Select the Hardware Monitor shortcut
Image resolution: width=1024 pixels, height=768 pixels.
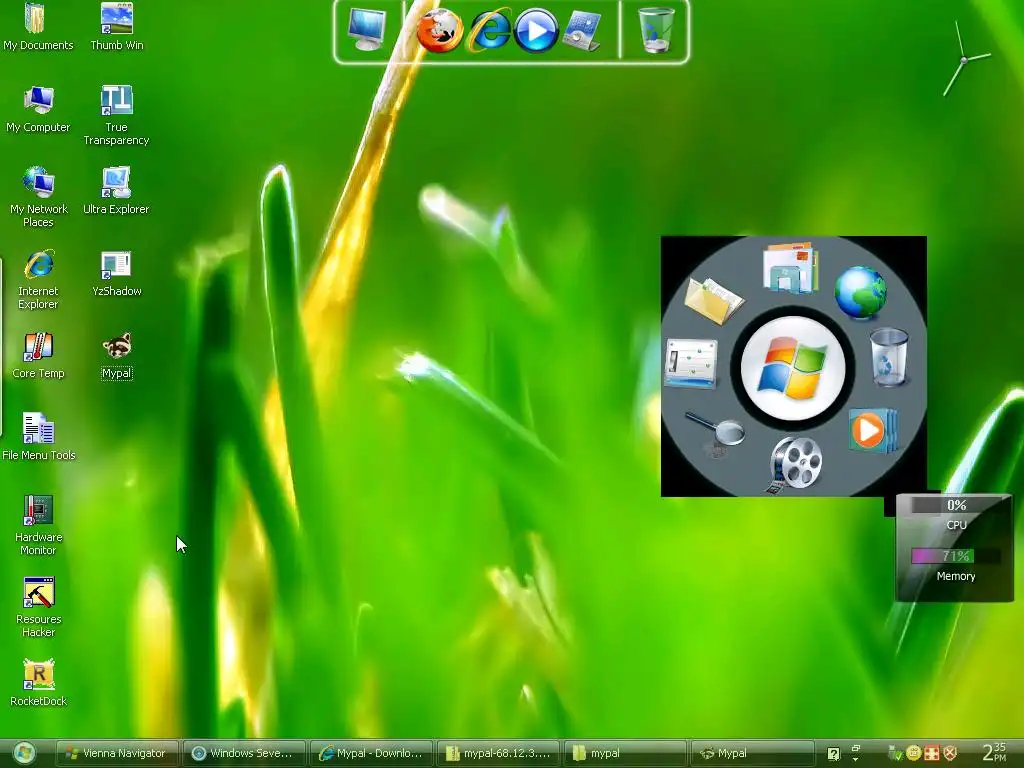38,526
